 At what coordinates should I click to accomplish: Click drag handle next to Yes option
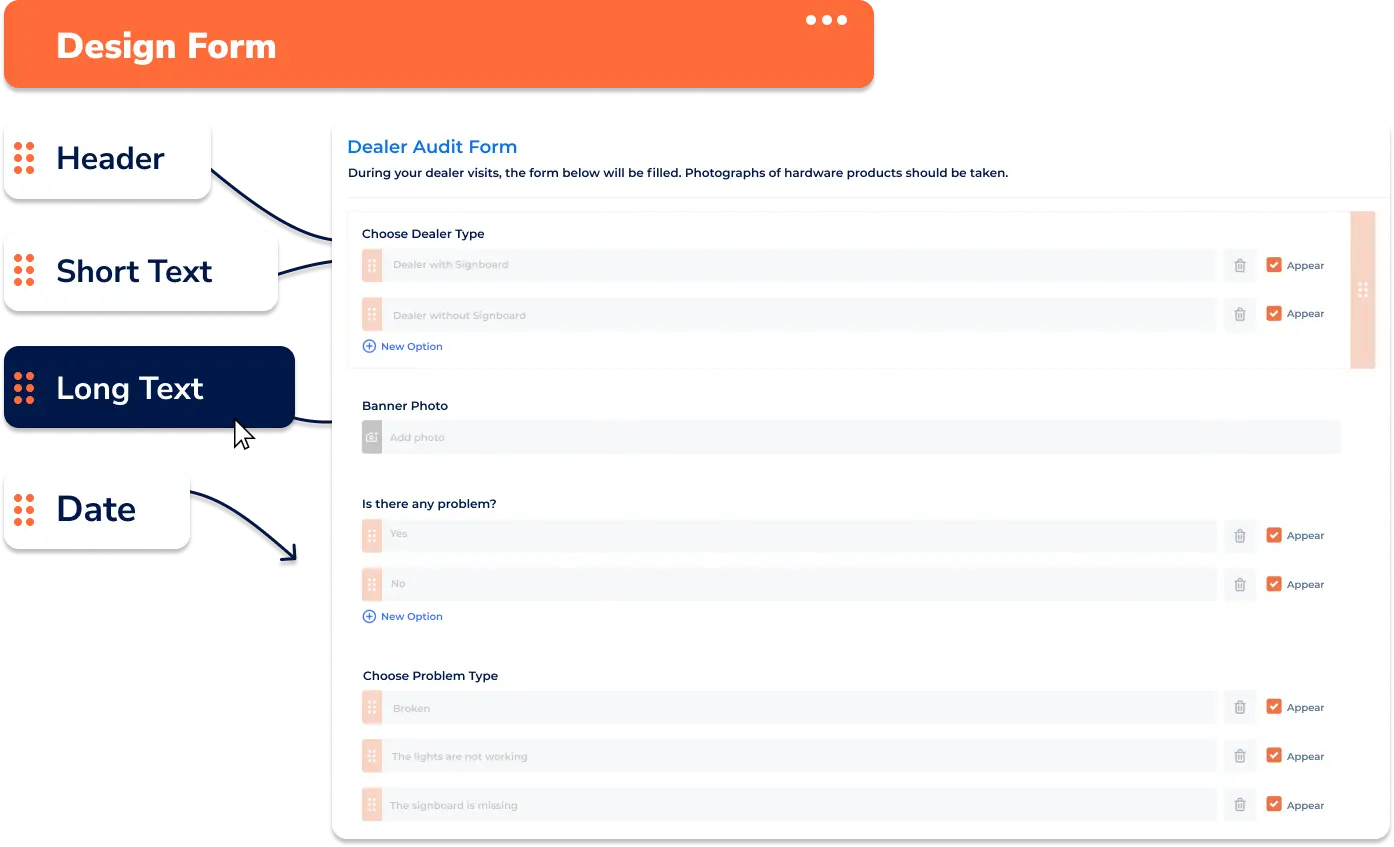click(372, 535)
